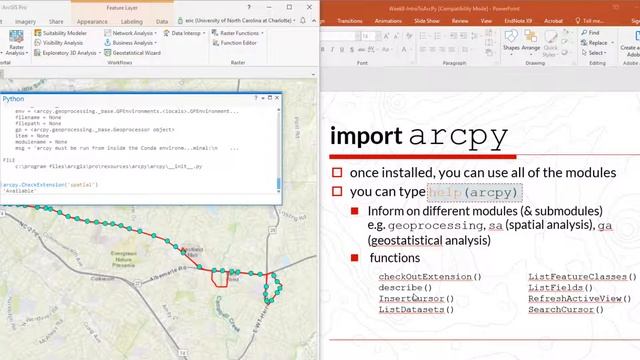Open Transitions tab in PowerPoint
The width and height of the screenshot is (640, 360).
[x=349, y=21]
